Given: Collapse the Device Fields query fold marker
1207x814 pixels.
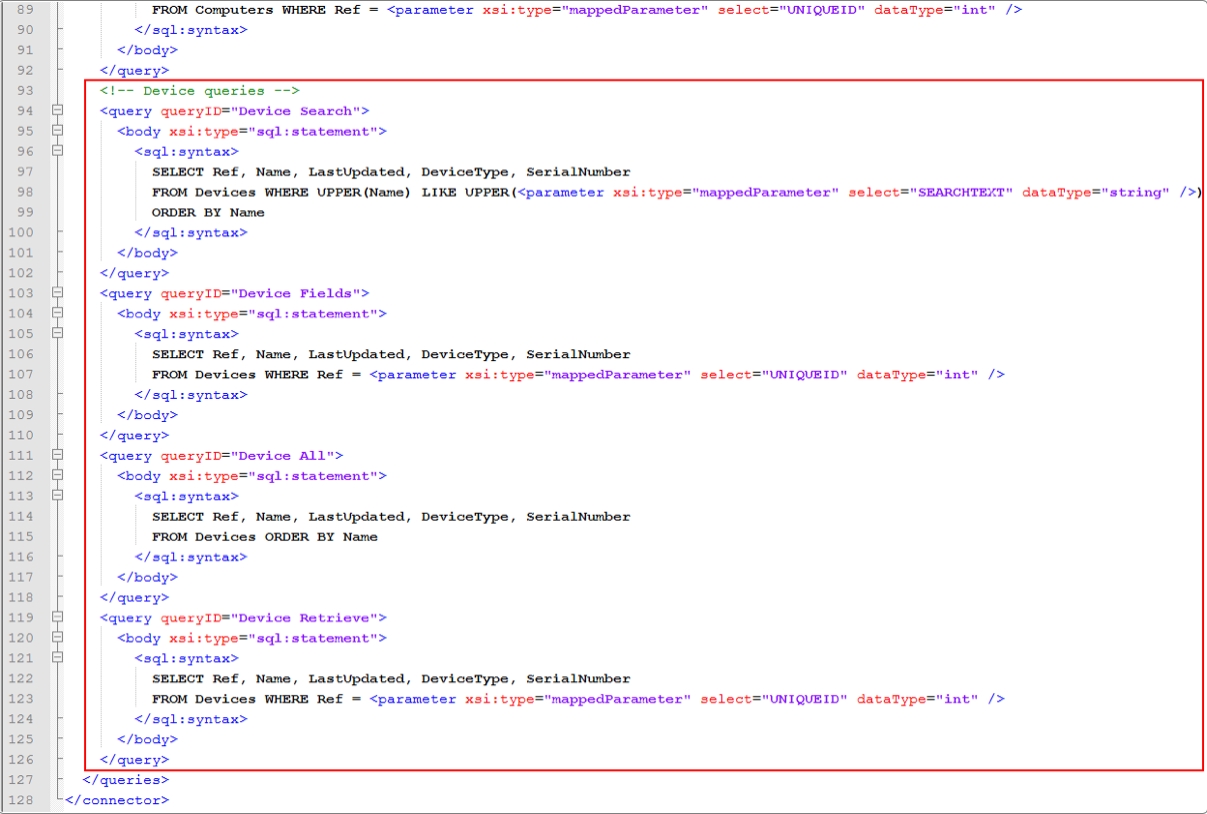Looking at the screenshot, I should pyautogui.click(x=58, y=293).
